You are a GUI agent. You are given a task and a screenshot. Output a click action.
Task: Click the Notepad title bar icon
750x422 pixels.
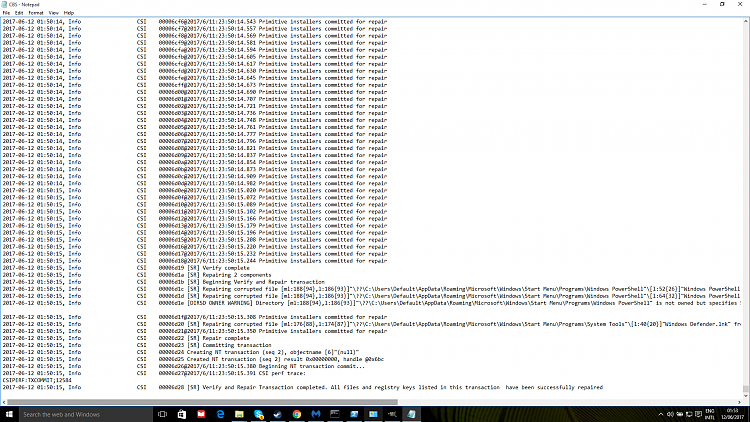5,4
